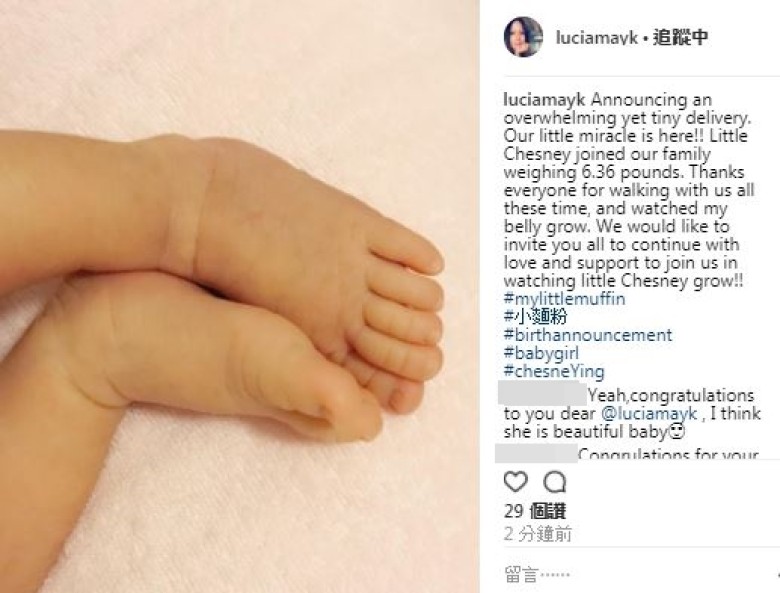Image resolution: width=780 pixels, height=593 pixels.
Task: Open first commenter's blurred username
Action: 542,394
